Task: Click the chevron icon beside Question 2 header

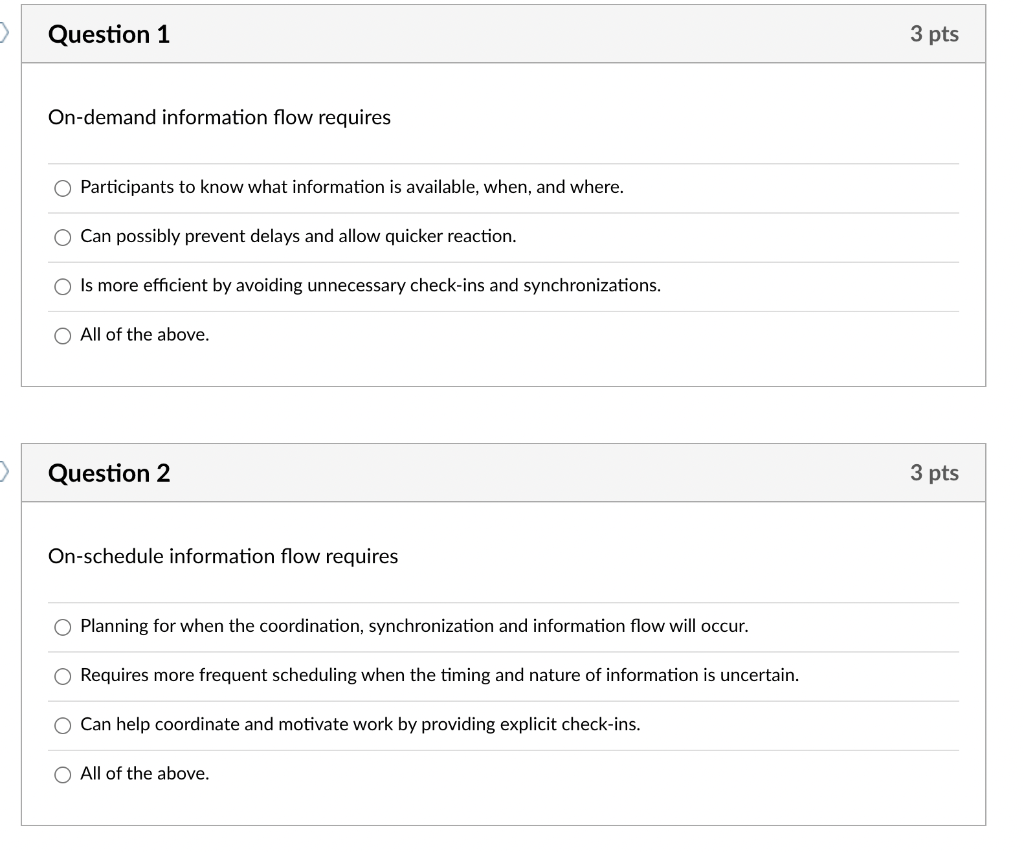Action: (x=3, y=469)
